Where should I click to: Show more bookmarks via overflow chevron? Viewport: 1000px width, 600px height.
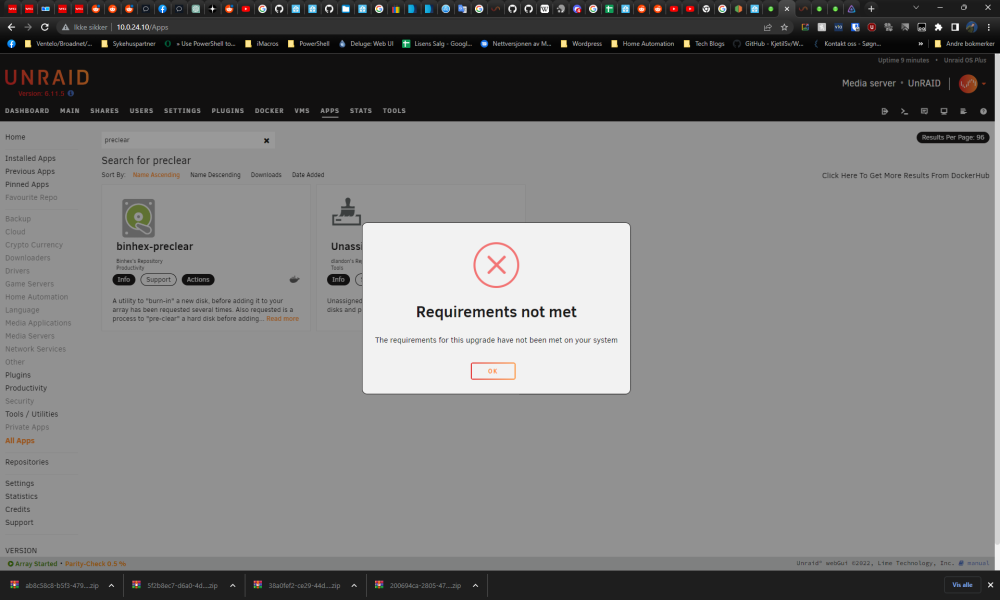click(920, 44)
